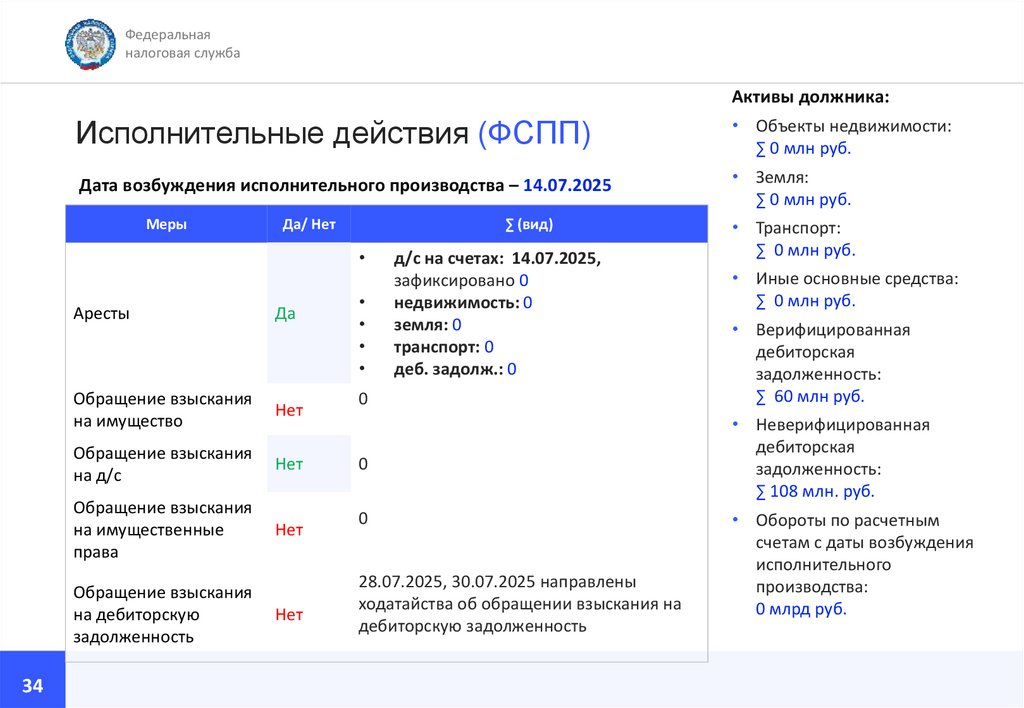Click the 'земля: 0' bullet
Viewport: 1024px width, 708px height.
[x=427, y=325]
